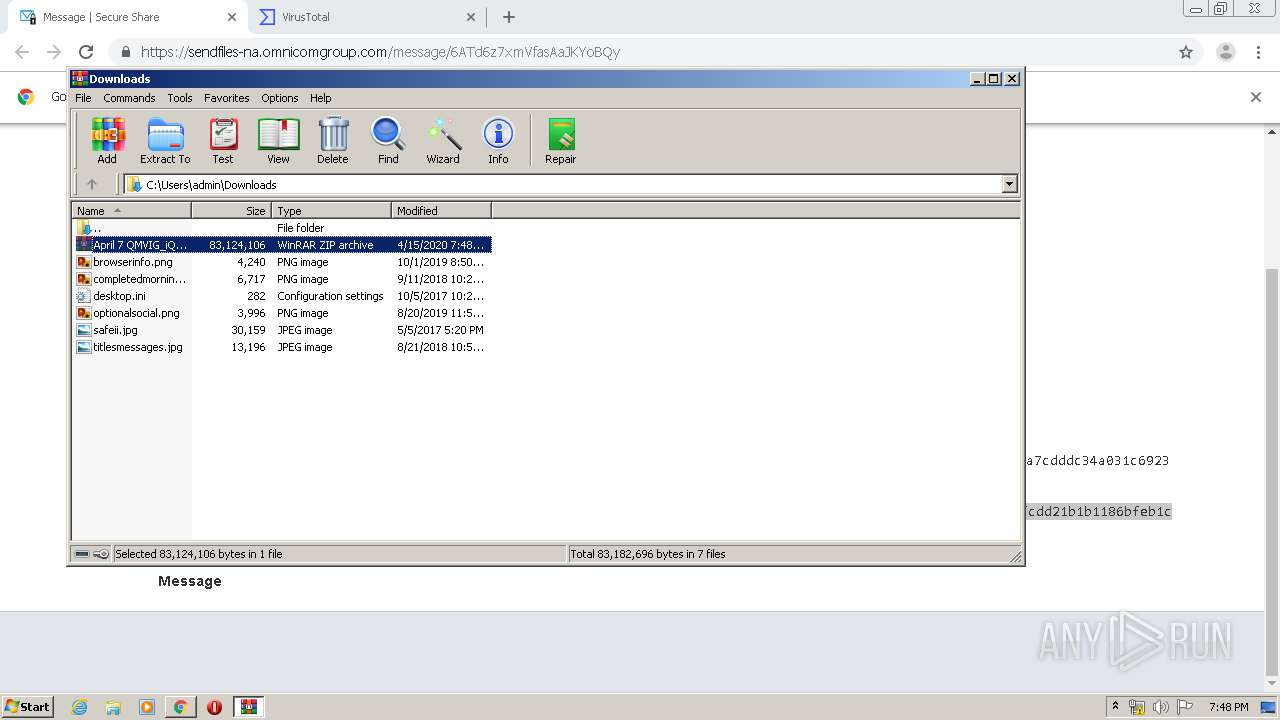1280x720 pixels.
Task: Bookmark page with star icon
Action: 1186,52
